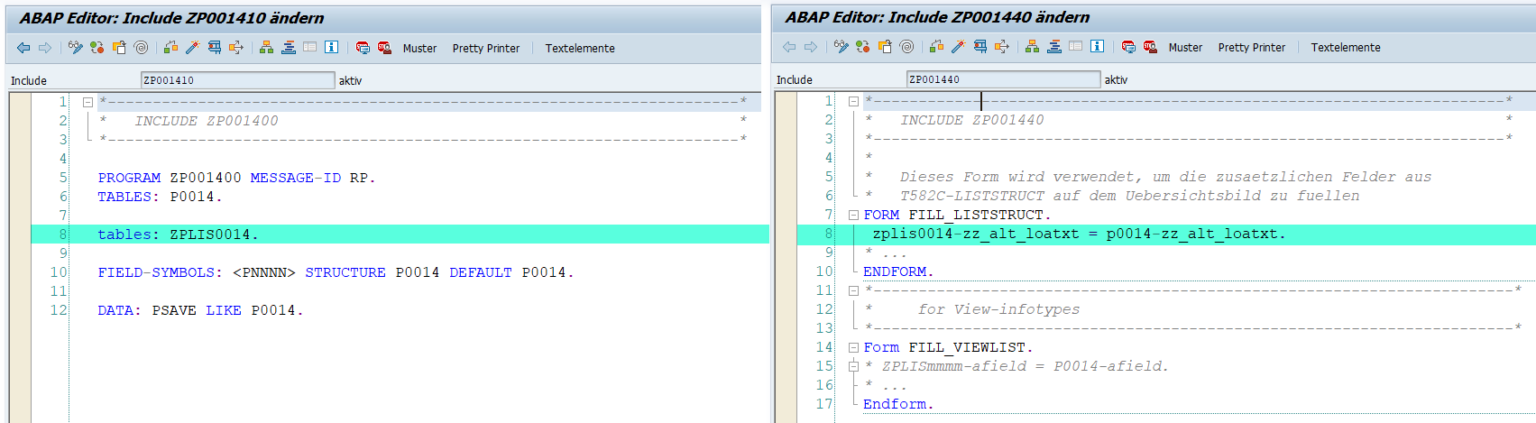Set a session breakpoint in ZP001410 editor
This screenshot has width=1536, height=423.
click(x=362, y=48)
